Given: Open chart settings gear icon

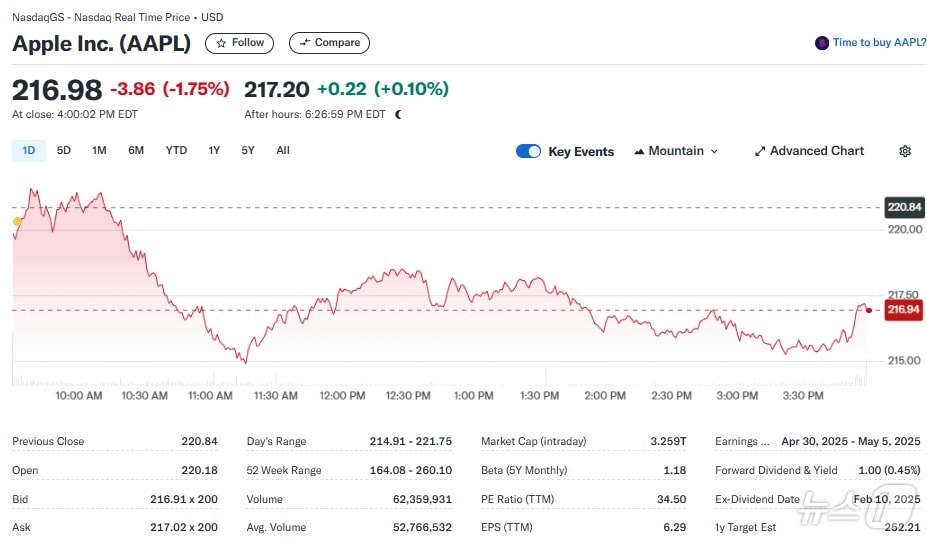Looking at the screenshot, I should click(905, 151).
